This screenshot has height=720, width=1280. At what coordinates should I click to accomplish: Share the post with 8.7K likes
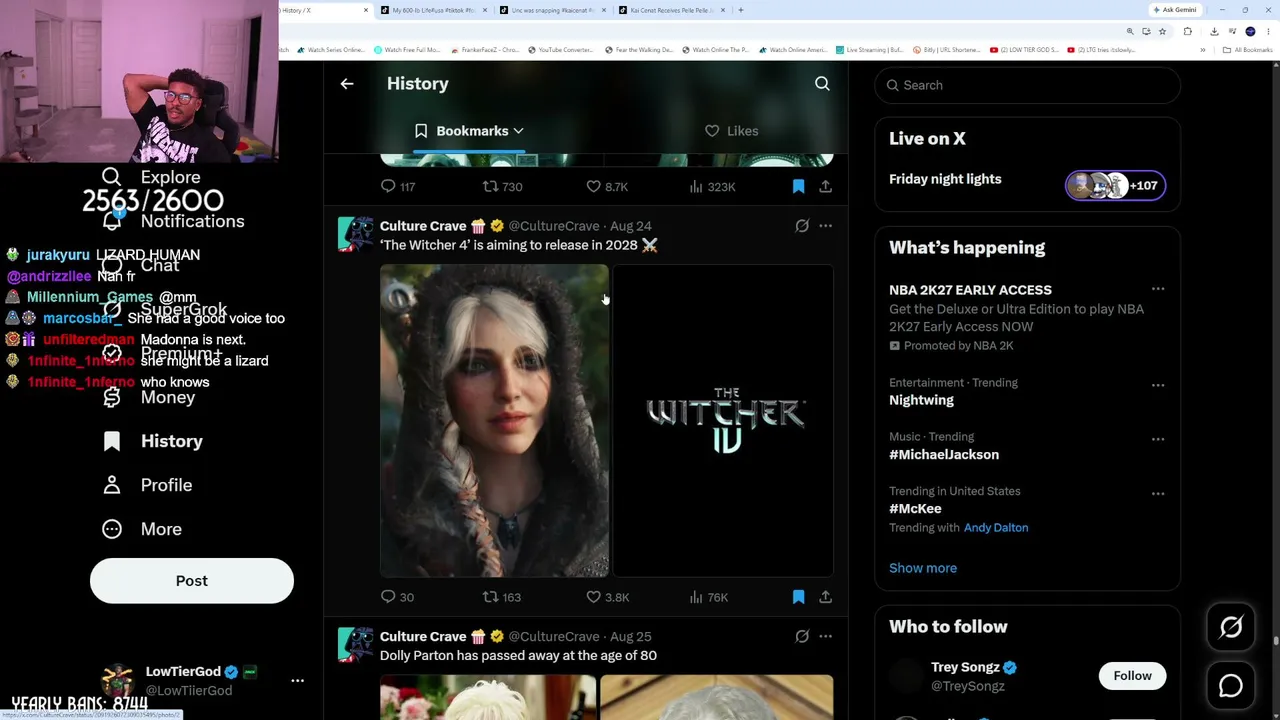tap(825, 186)
